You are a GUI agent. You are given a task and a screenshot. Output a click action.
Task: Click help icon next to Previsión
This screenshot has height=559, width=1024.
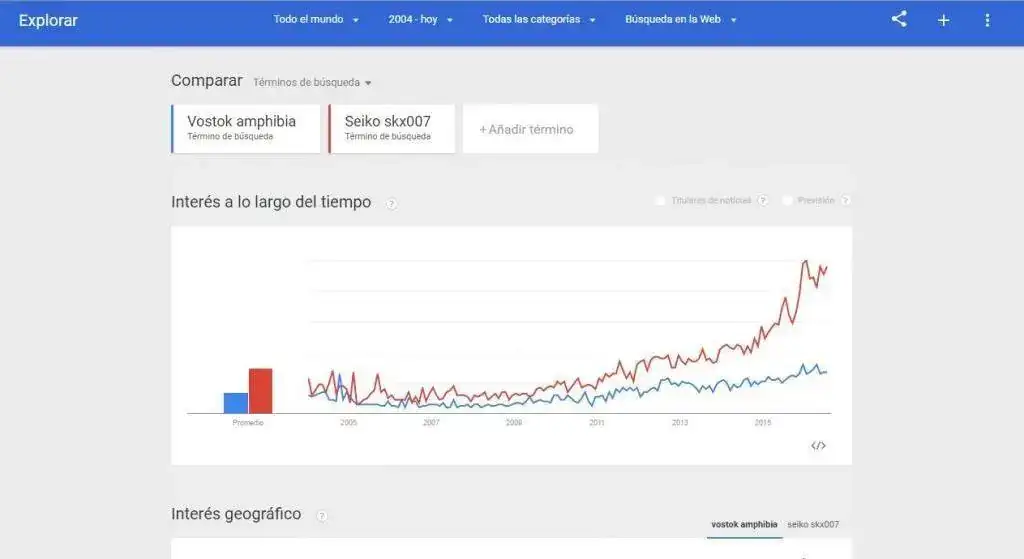(845, 200)
